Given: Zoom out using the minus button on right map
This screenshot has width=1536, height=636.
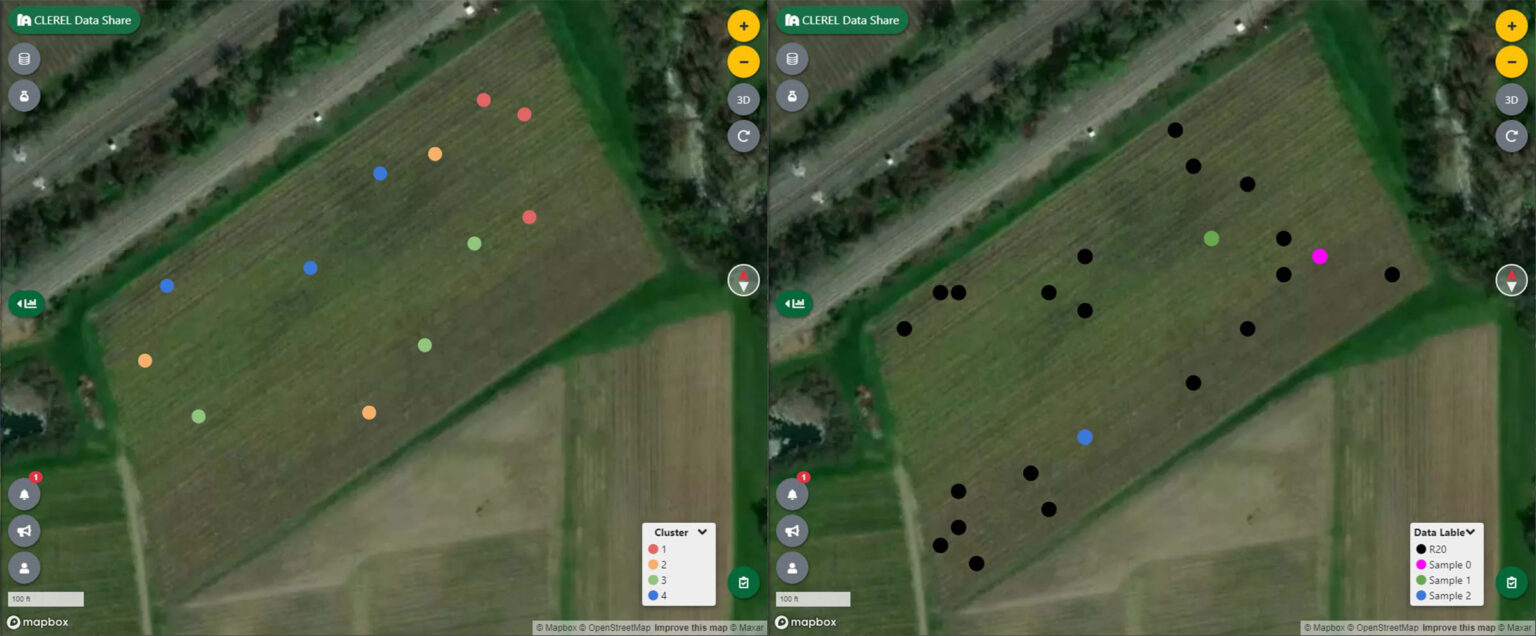Looking at the screenshot, I should coord(1512,61).
